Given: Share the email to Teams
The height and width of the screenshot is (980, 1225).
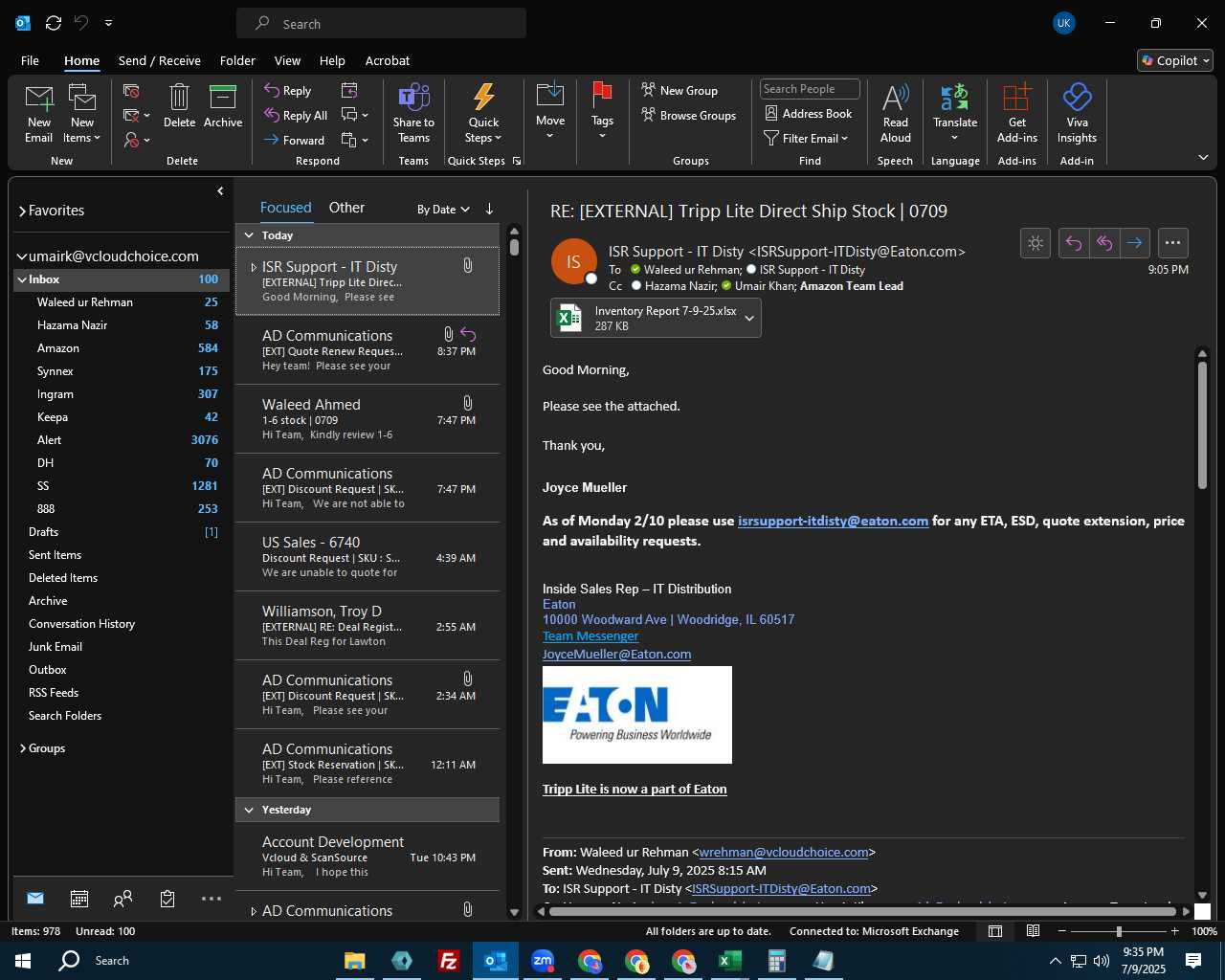Looking at the screenshot, I should pos(413,114).
